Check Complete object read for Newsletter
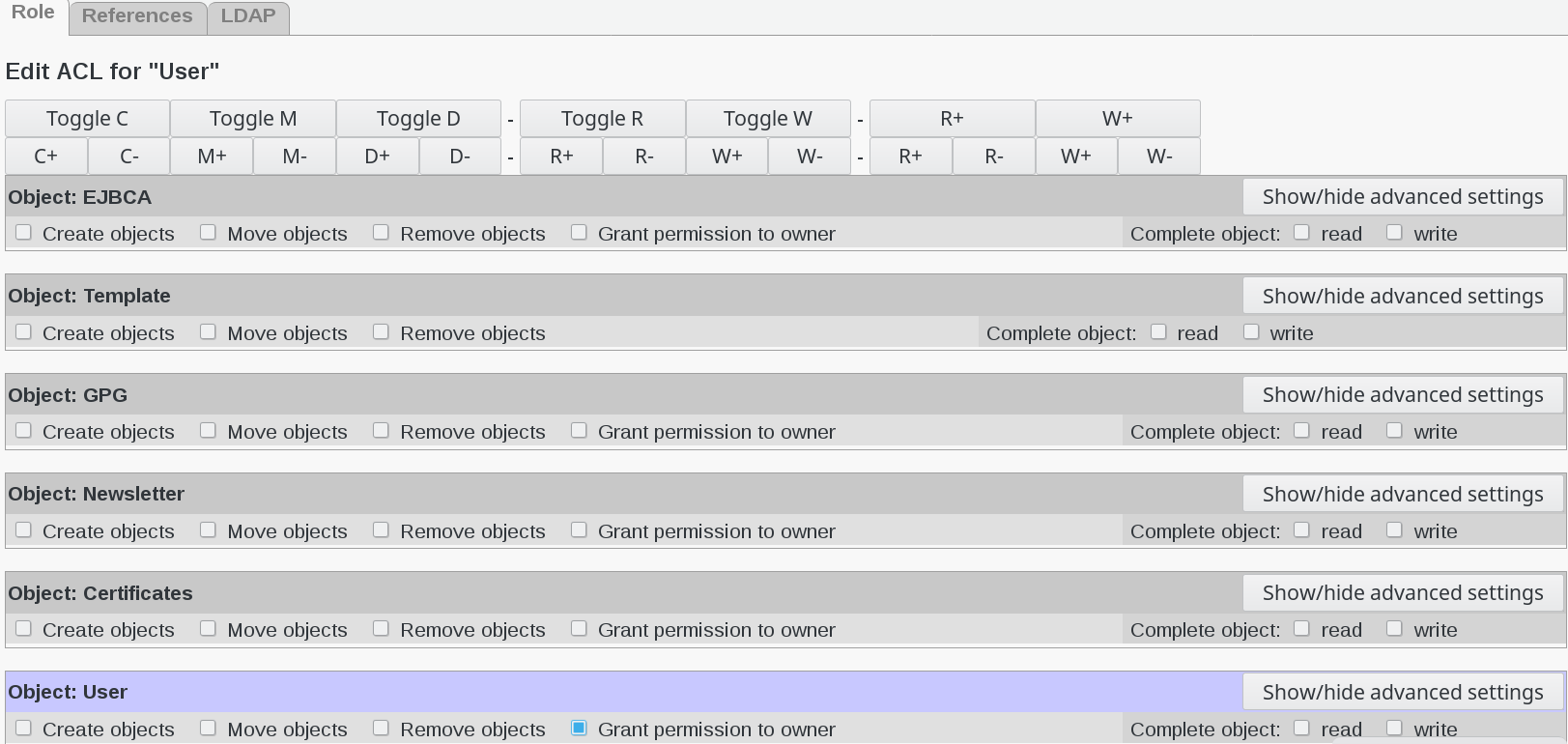Viewport: 1568px width, 744px height. 1301,530
